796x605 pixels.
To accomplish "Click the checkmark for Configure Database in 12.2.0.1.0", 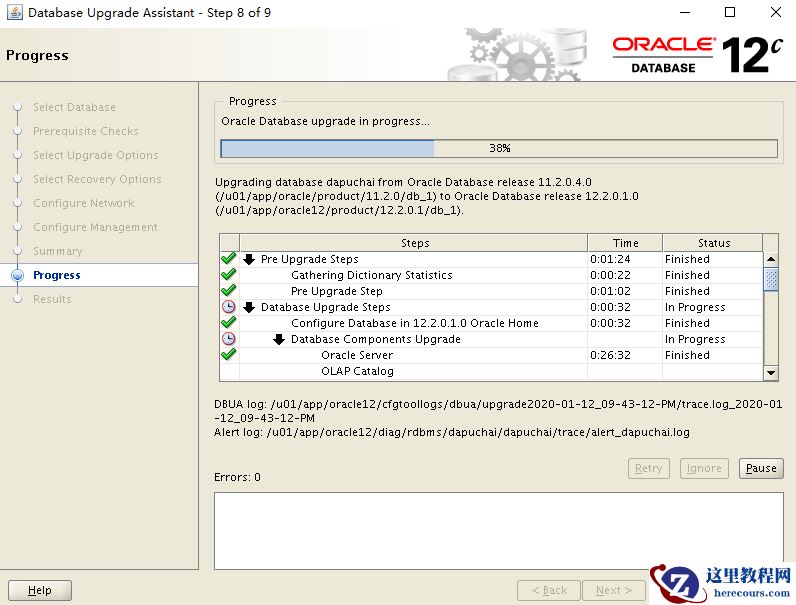I will tap(229, 322).
